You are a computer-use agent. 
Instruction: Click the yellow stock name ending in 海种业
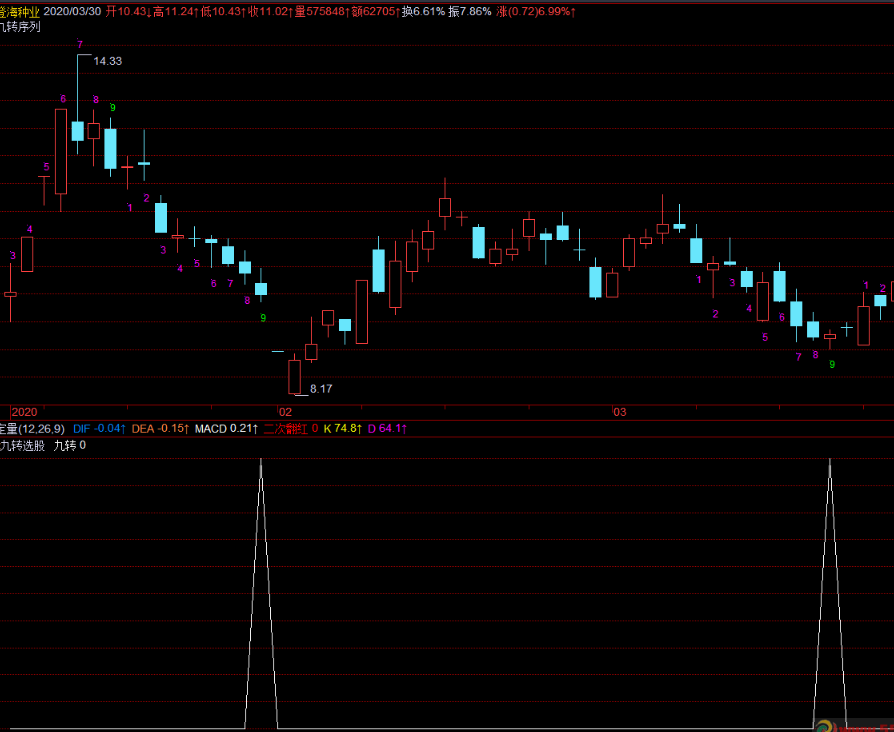[20, 11]
